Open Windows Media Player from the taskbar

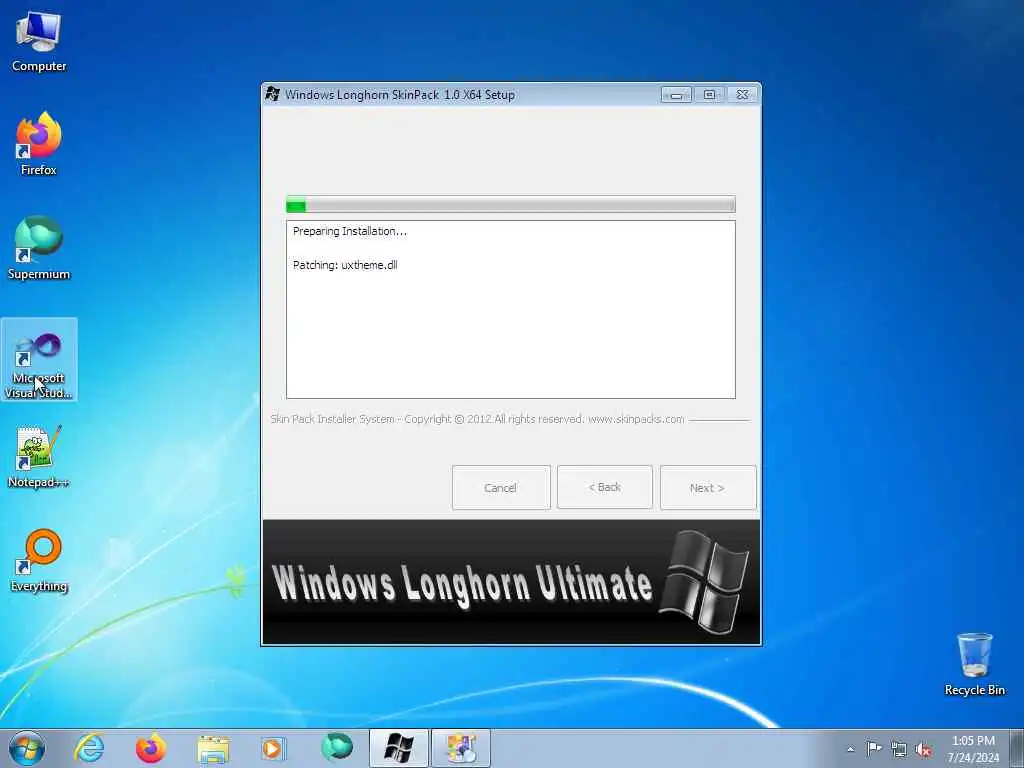click(274, 748)
